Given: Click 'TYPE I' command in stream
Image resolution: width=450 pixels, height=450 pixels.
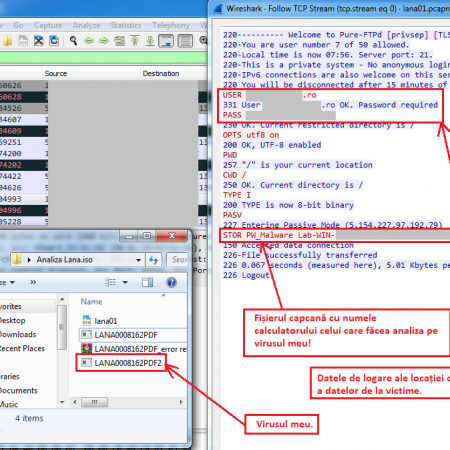Looking at the screenshot, I should tap(237, 195).
